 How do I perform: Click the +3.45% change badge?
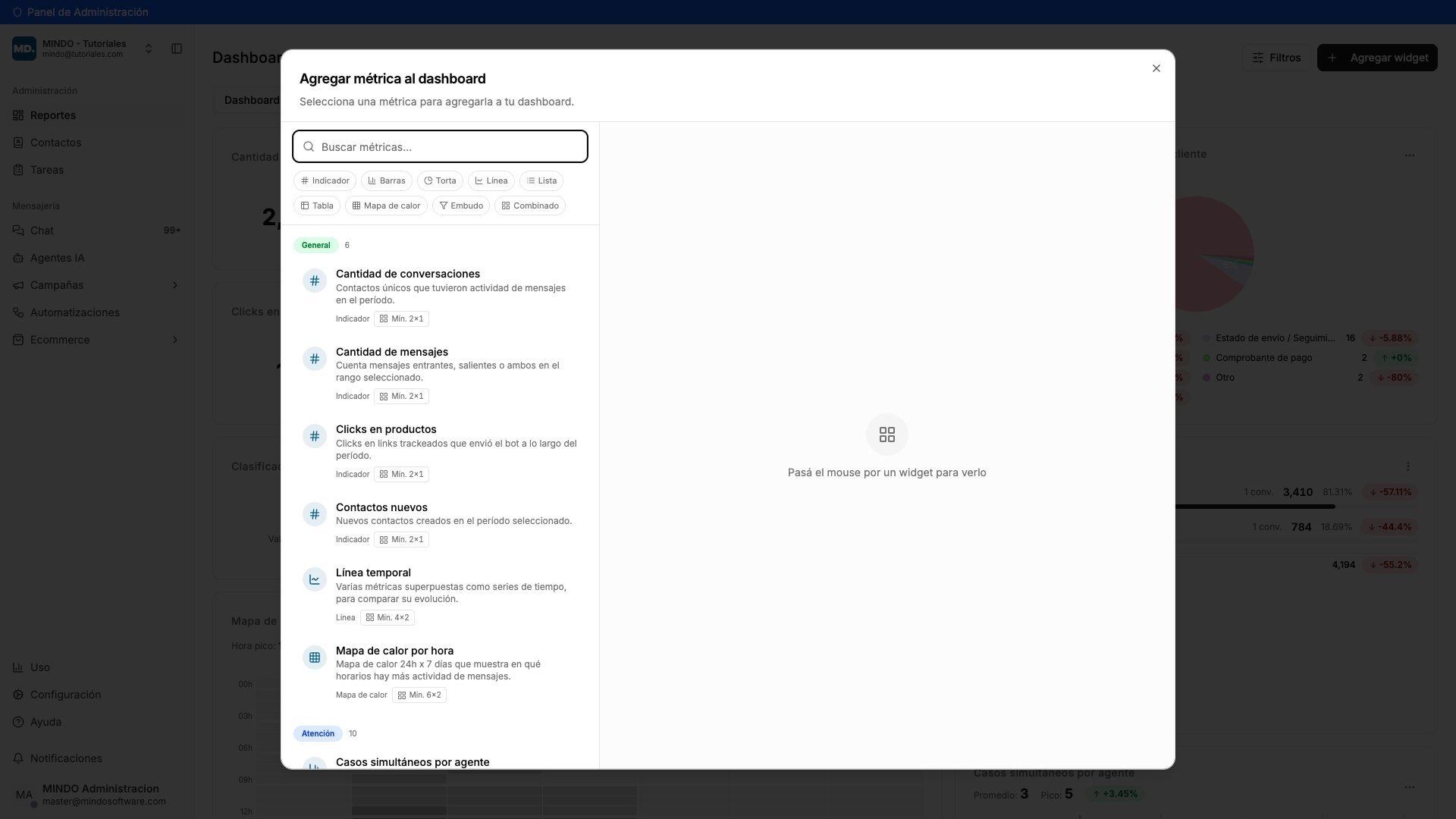pyautogui.click(x=1115, y=794)
